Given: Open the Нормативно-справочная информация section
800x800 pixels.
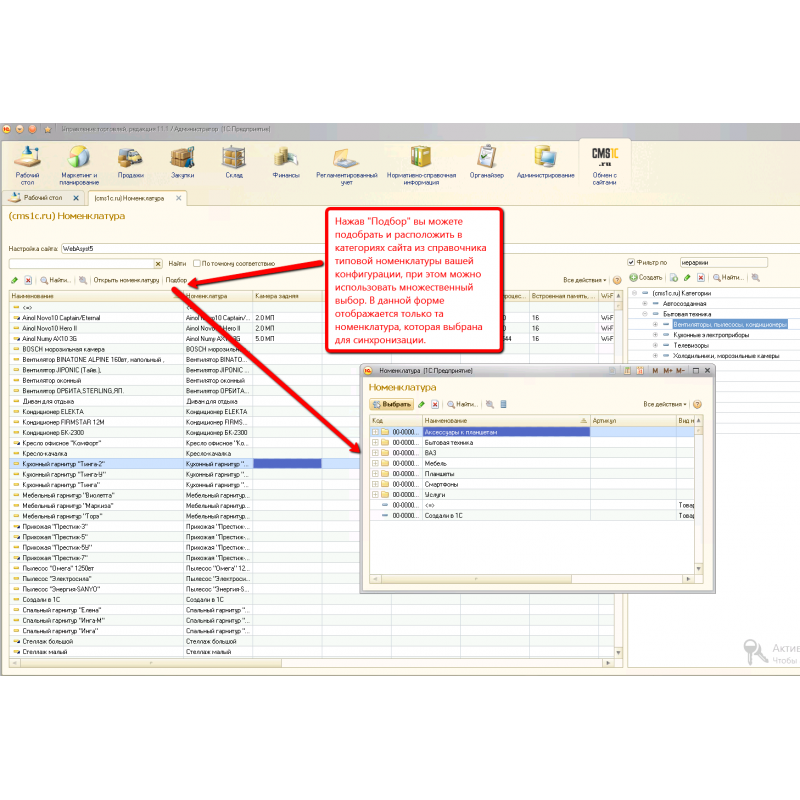Looking at the screenshot, I should coord(421,165).
